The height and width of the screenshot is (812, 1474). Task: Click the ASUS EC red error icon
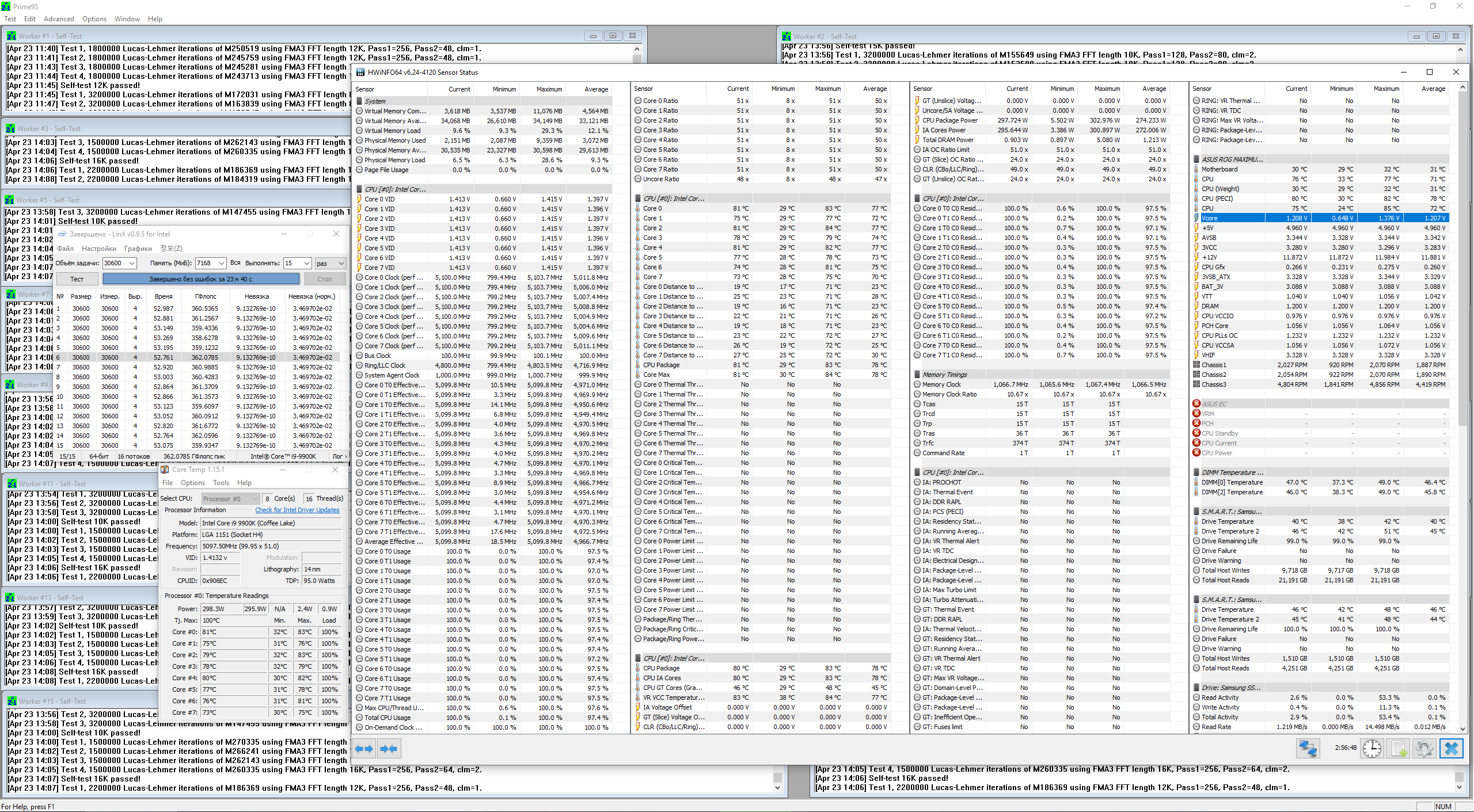pyautogui.click(x=1196, y=404)
